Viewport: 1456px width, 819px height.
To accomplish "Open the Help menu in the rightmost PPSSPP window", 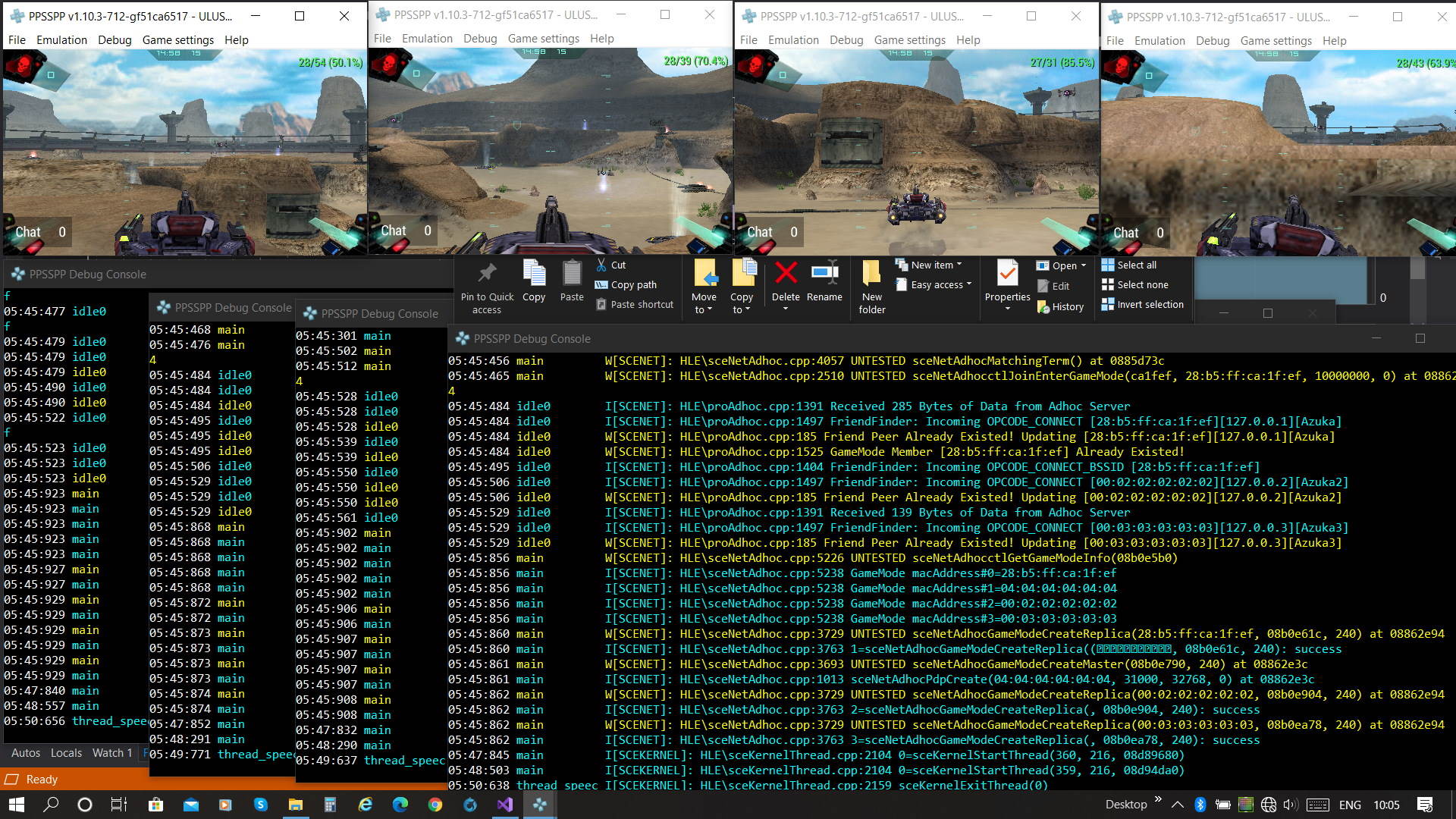I will click(1335, 40).
